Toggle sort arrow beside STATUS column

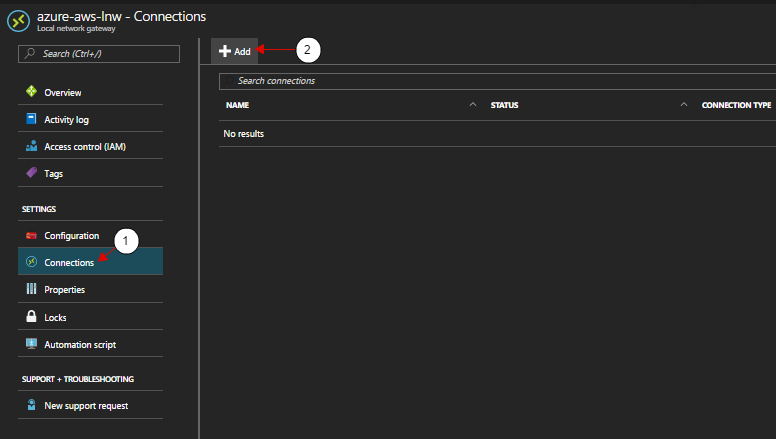[684, 104]
